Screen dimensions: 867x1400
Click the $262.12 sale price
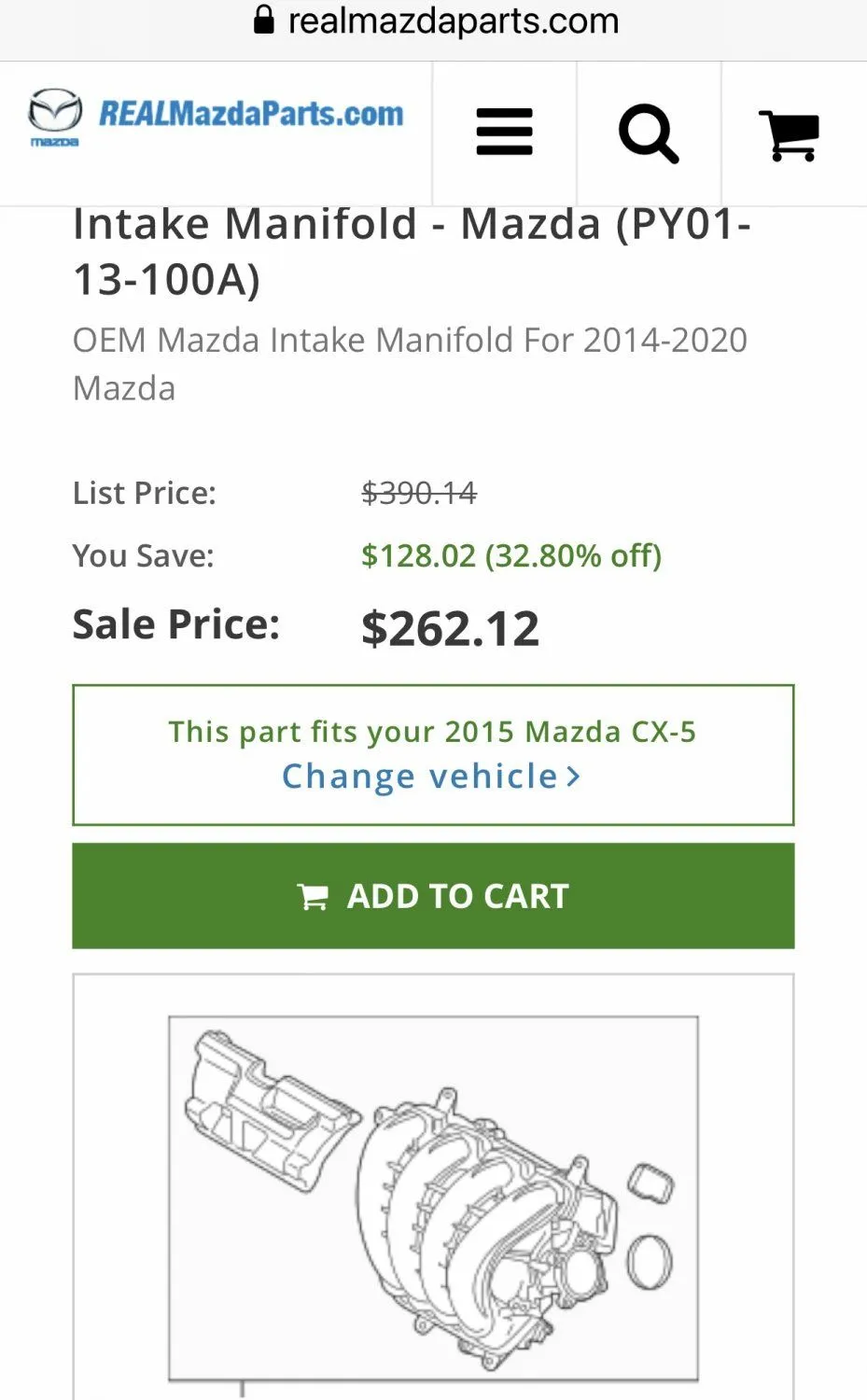(450, 628)
